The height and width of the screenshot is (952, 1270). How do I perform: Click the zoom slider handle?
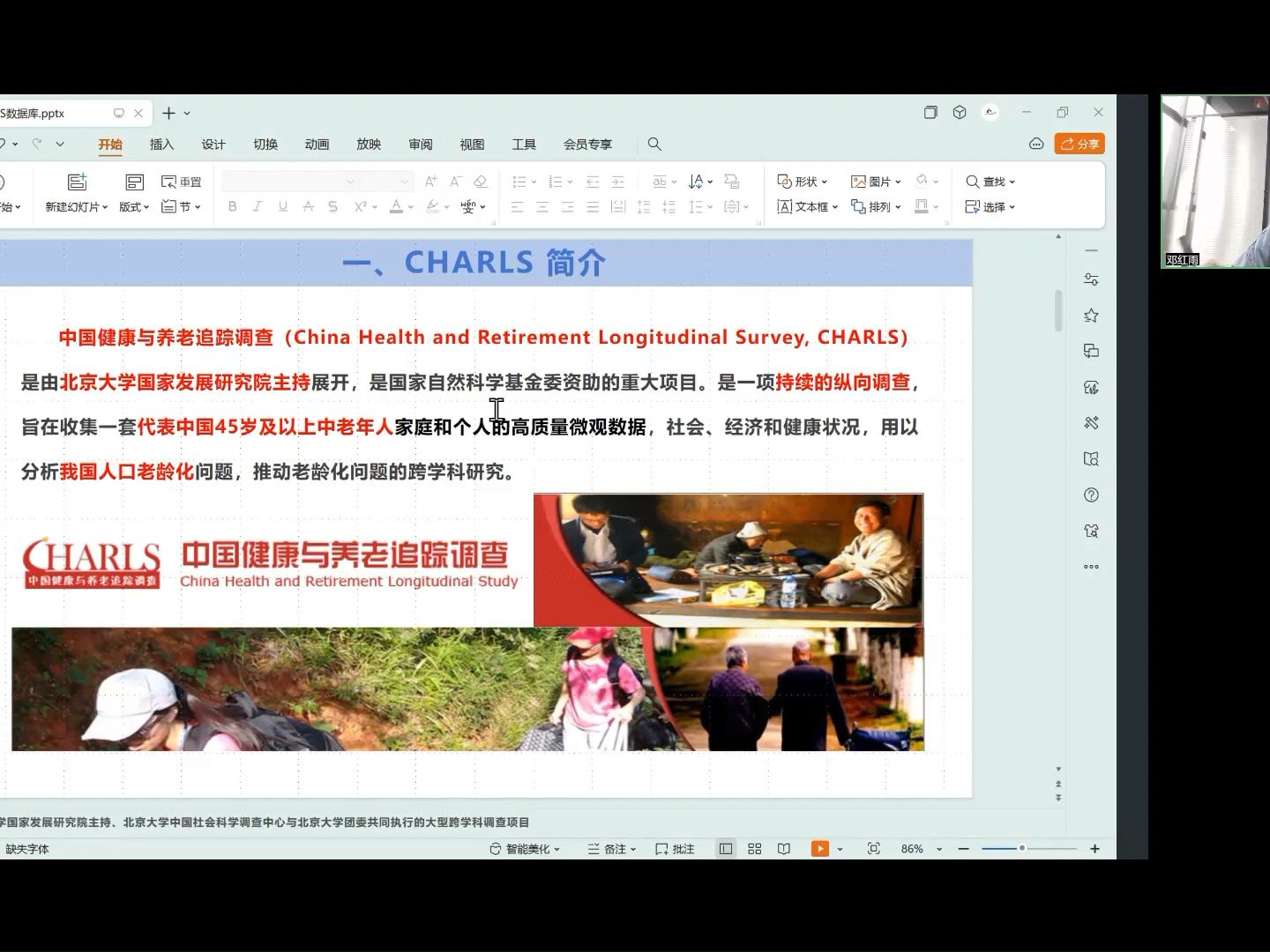pyautogui.click(x=1021, y=848)
